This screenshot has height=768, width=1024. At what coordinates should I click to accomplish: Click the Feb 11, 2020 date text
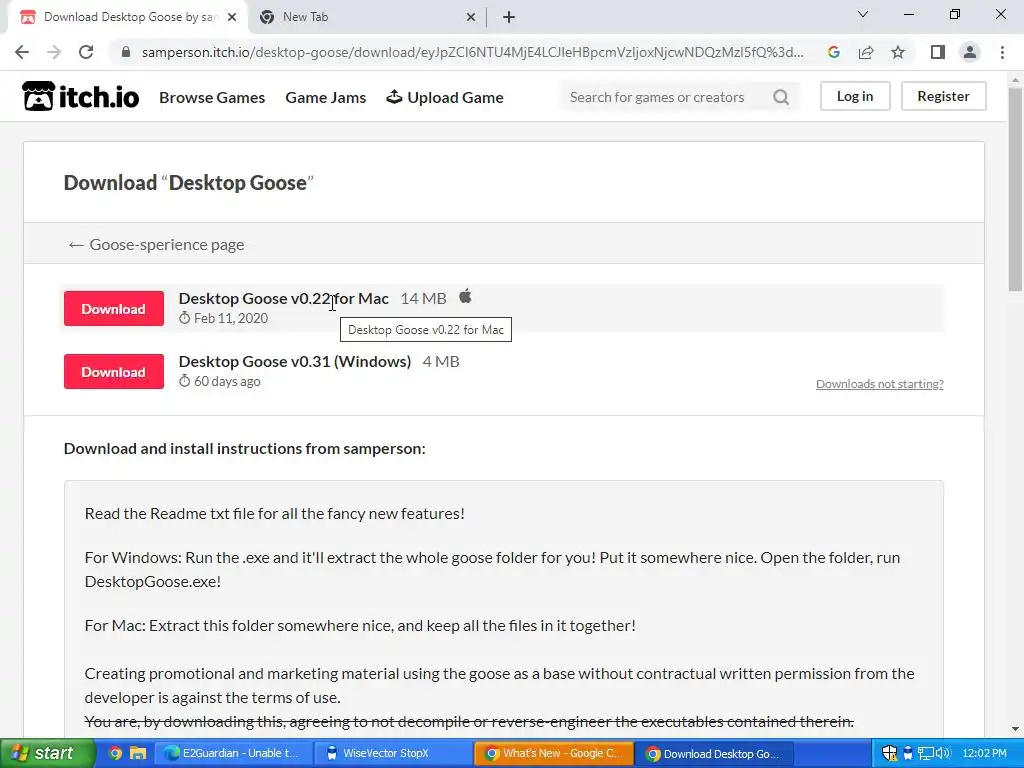(231, 318)
